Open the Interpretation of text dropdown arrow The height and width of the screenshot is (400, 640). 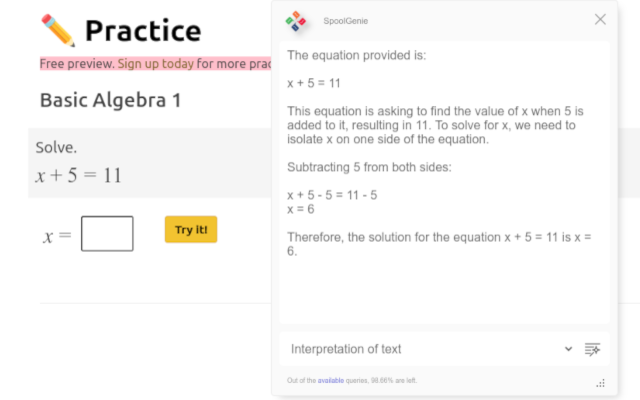(x=568, y=349)
